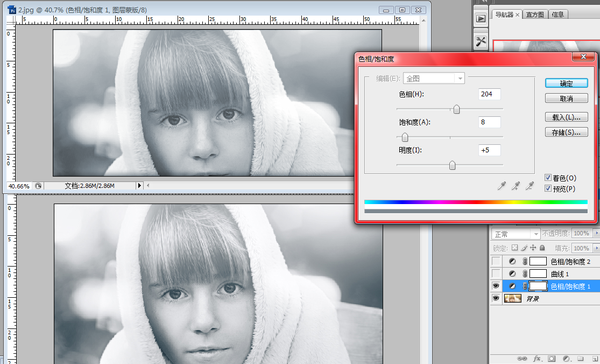Image resolution: width=600 pixels, height=364 pixels.
Task: Open the 正常 blend mode dropdown
Action: pos(515,233)
